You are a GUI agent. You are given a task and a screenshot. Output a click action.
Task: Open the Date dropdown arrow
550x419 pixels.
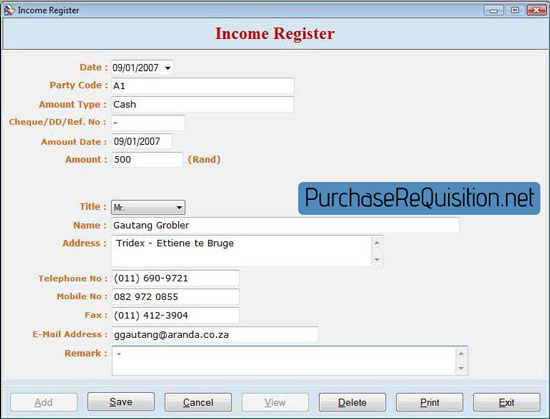tap(168, 68)
